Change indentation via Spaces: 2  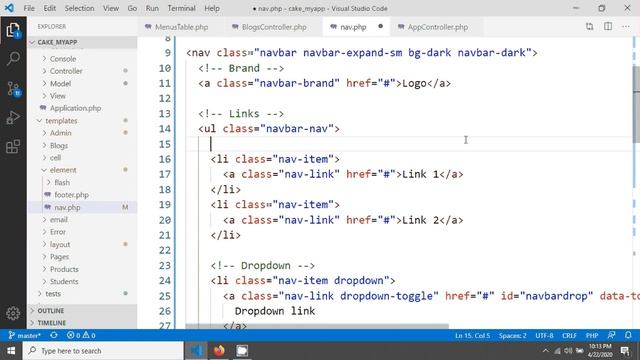[x=512, y=336]
